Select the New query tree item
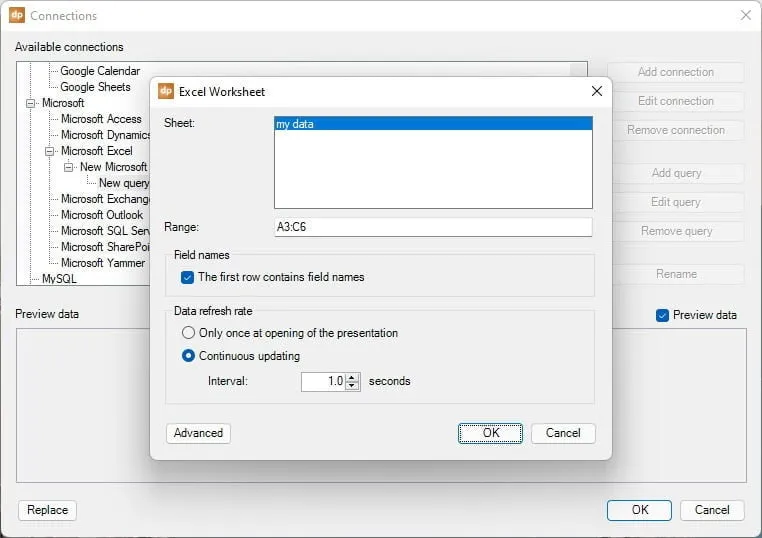This screenshot has width=762, height=538. 124,183
